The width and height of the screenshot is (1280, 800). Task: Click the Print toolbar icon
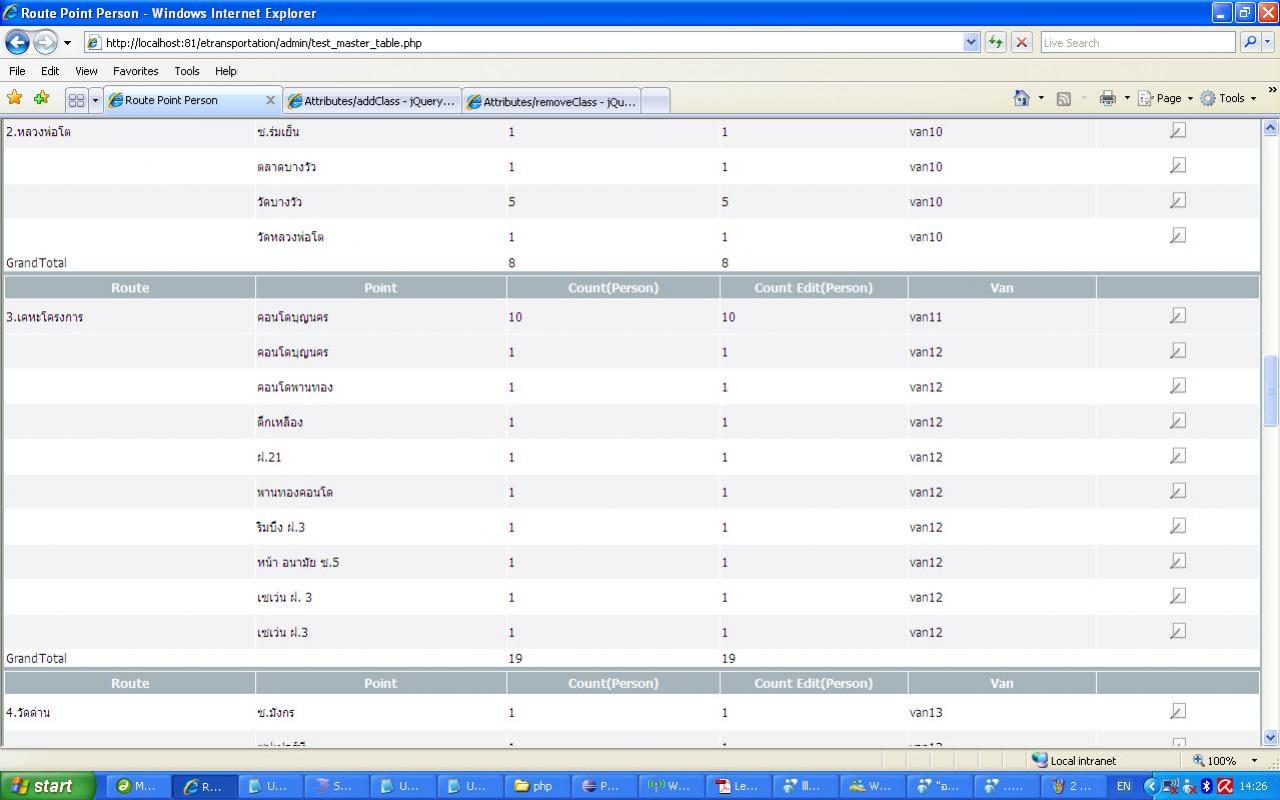coord(1107,98)
